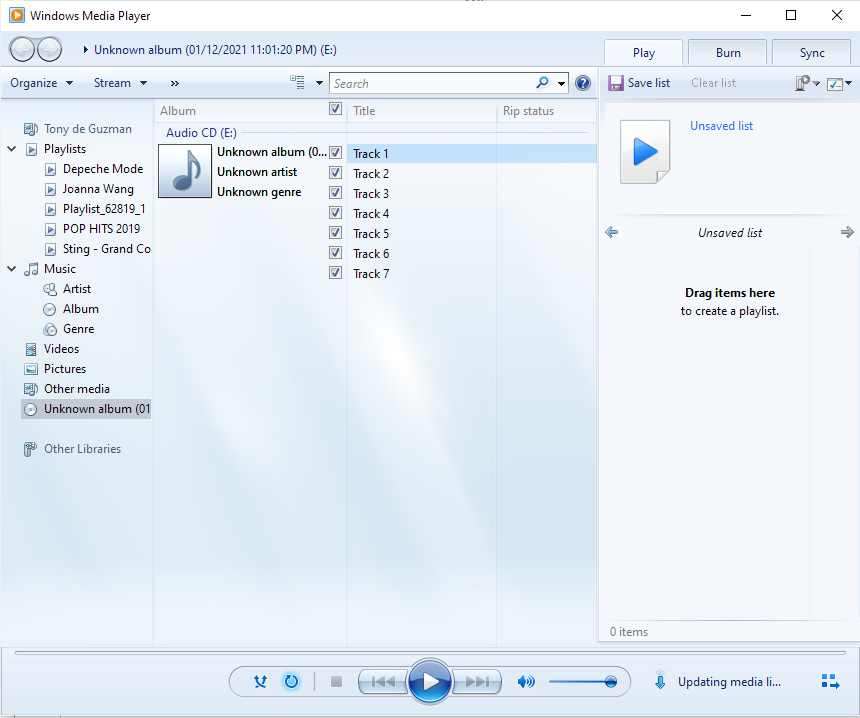
Task: Mute the speaker volume icon
Action: click(526, 682)
